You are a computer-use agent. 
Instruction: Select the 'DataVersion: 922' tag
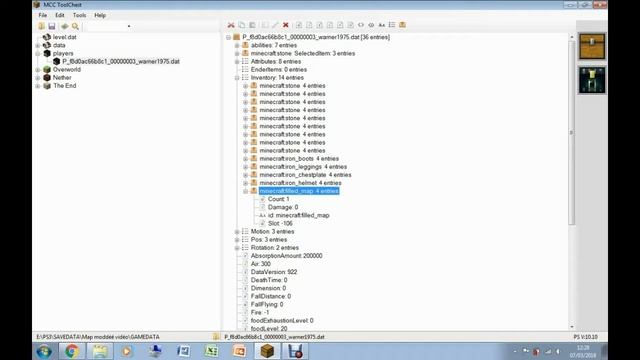[x=274, y=272]
